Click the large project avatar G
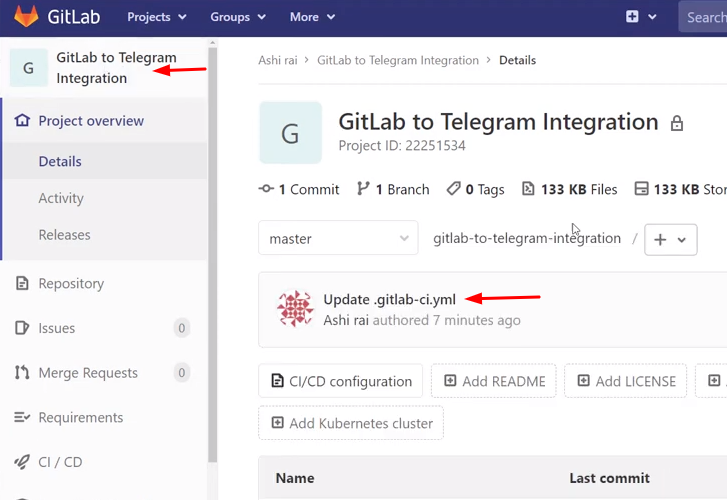This screenshot has height=500, width=727. (290, 133)
